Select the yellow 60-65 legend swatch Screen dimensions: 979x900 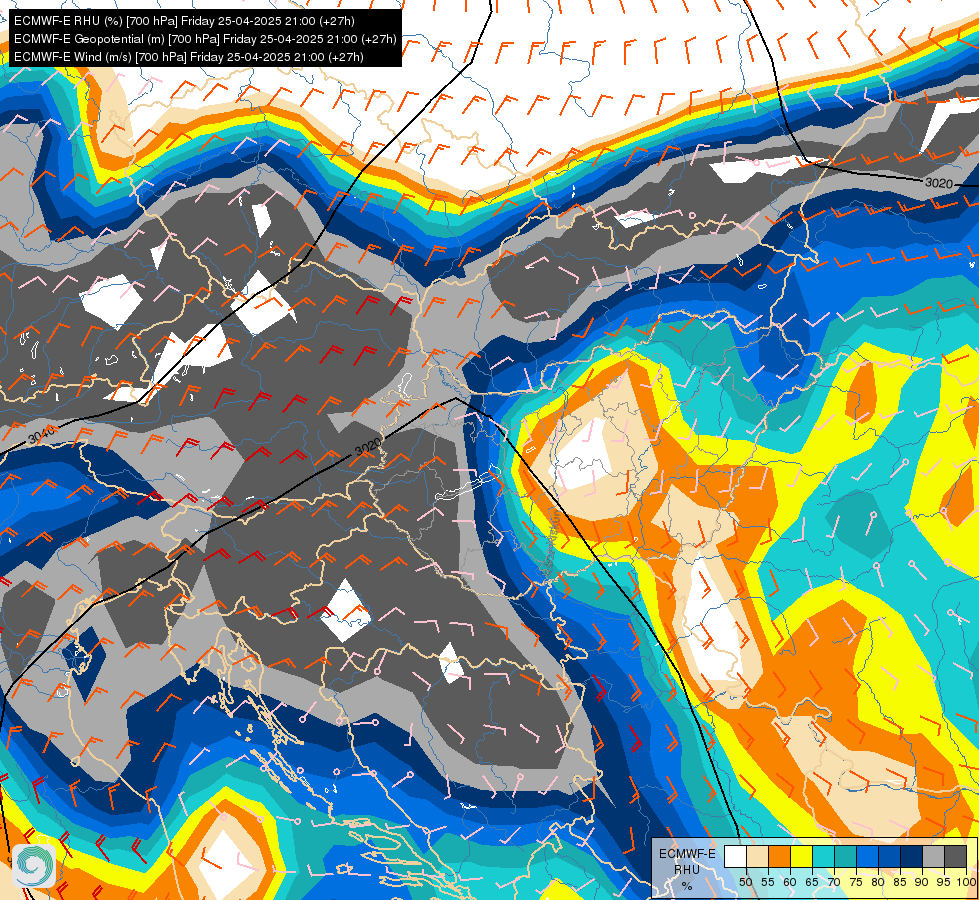(x=802, y=856)
